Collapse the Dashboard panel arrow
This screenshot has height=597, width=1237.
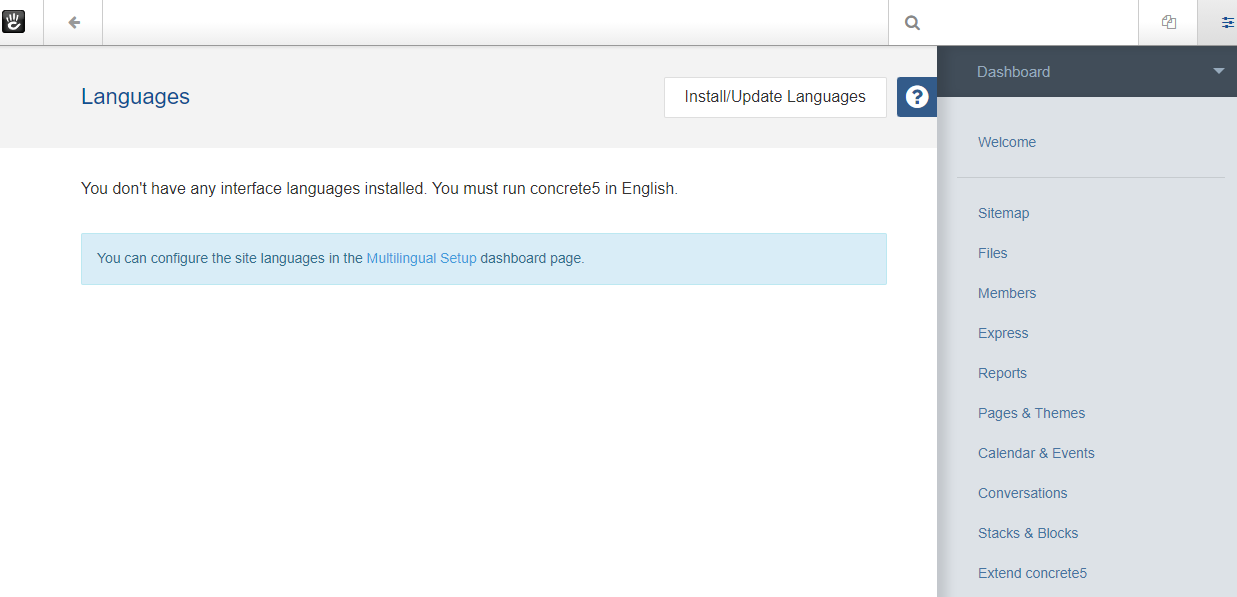point(1218,71)
